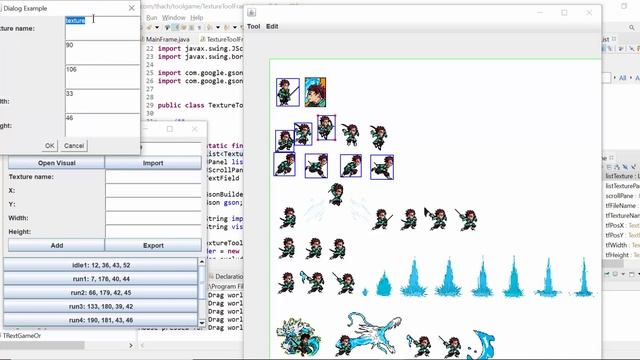The height and width of the screenshot is (360, 640).
Task: Open the Eclipse Window menu
Action: pos(174,18)
